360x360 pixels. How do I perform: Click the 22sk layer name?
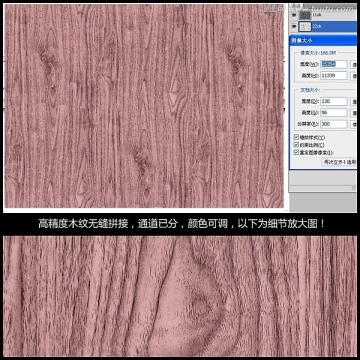[x=317, y=26]
